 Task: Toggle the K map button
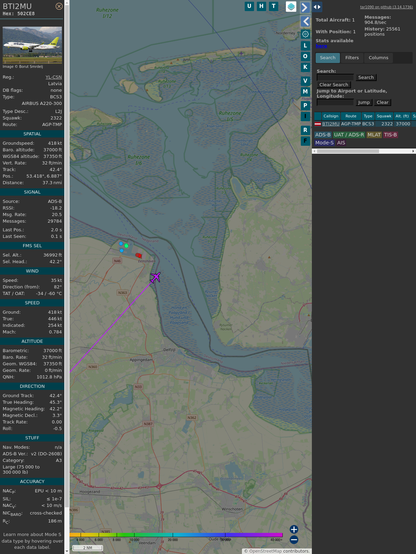pos(305,67)
